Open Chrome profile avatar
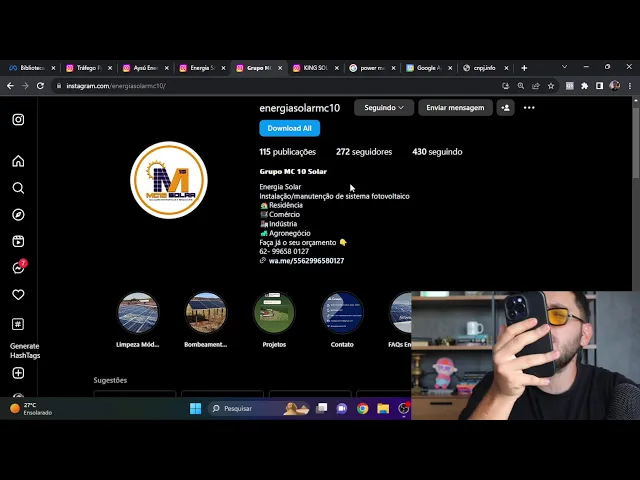 (614, 86)
